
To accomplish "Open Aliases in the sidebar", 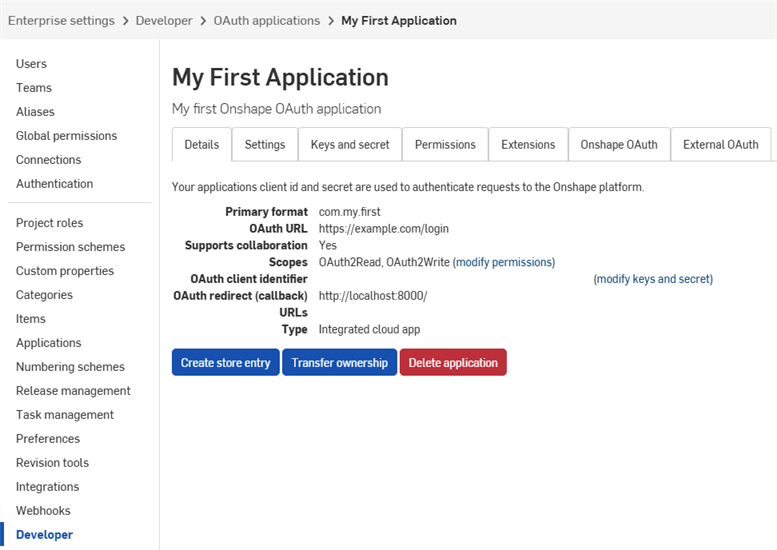I will pos(35,112).
